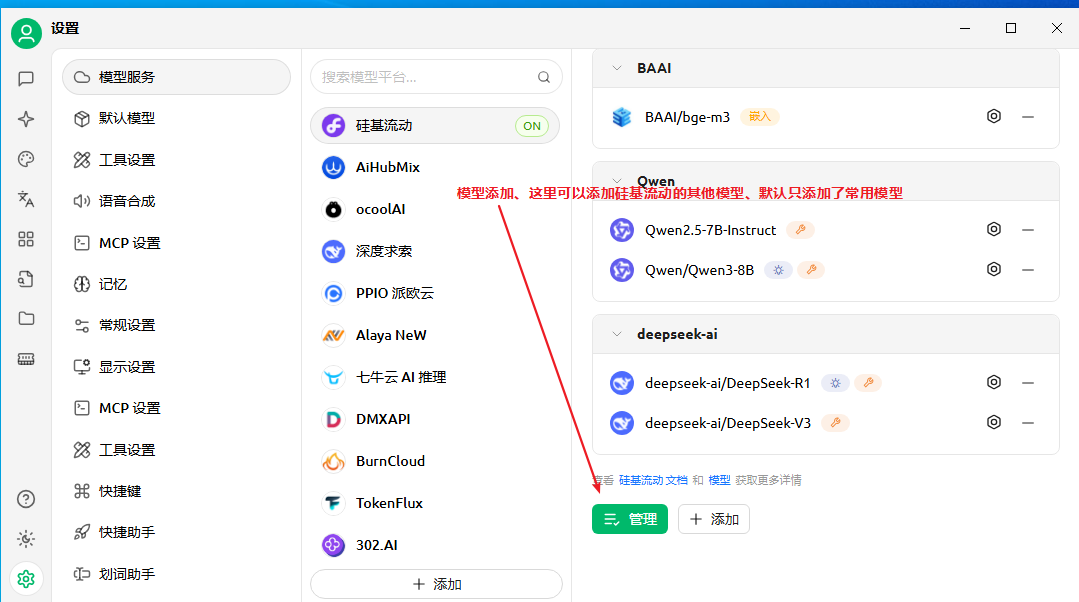The width and height of the screenshot is (1079, 602).
Task: Click 添加 button below provider list
Action: click(436, 584)
